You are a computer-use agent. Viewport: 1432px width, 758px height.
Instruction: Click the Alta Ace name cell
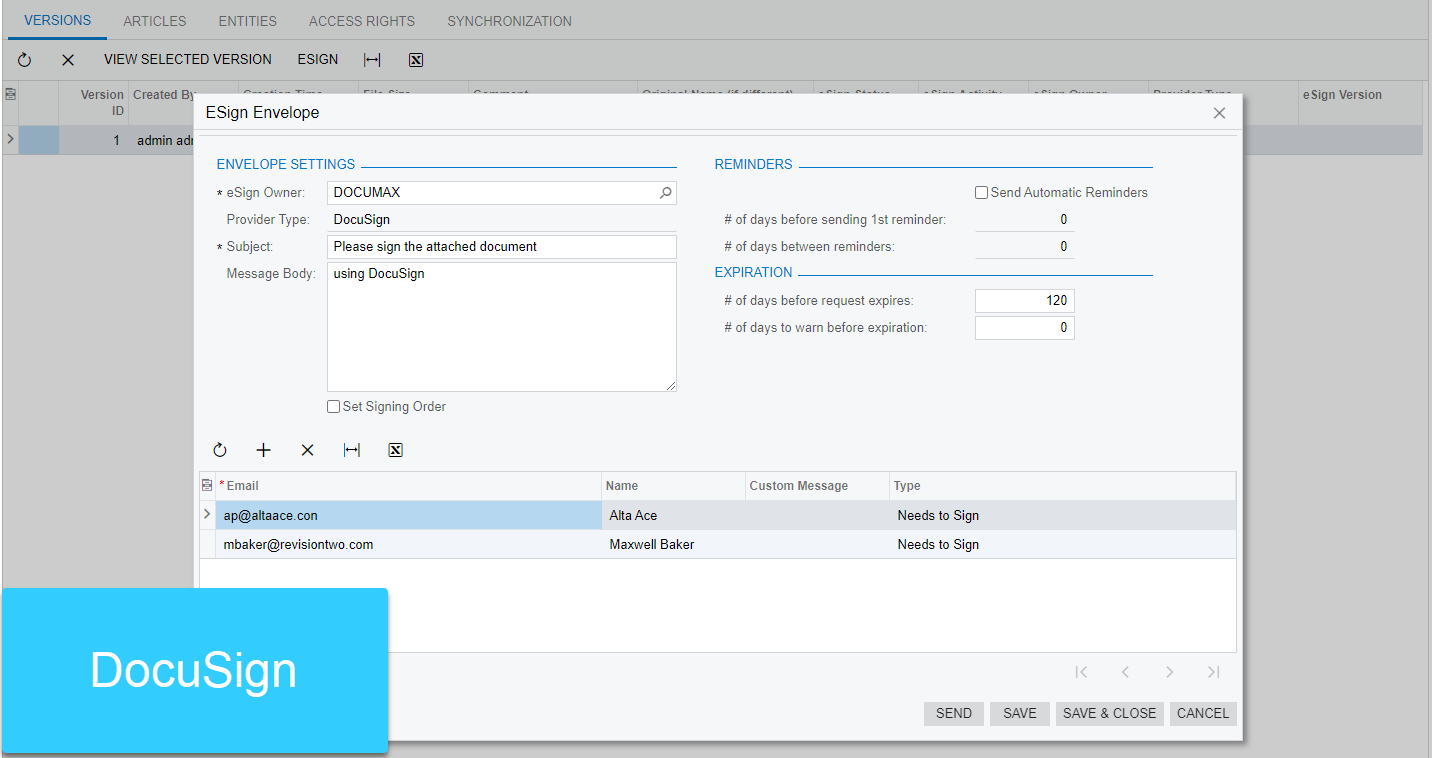pos(673,516)
